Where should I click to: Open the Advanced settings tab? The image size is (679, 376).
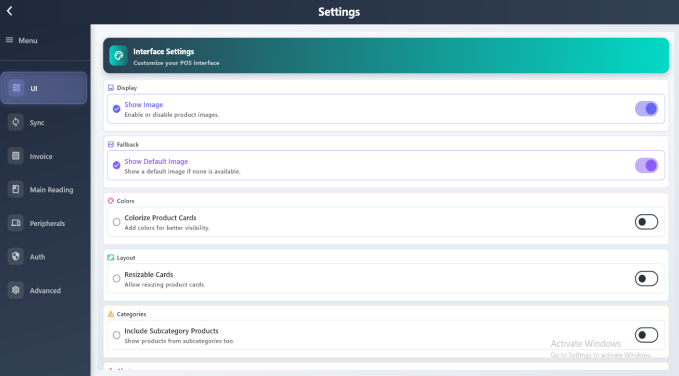[44, 290]
